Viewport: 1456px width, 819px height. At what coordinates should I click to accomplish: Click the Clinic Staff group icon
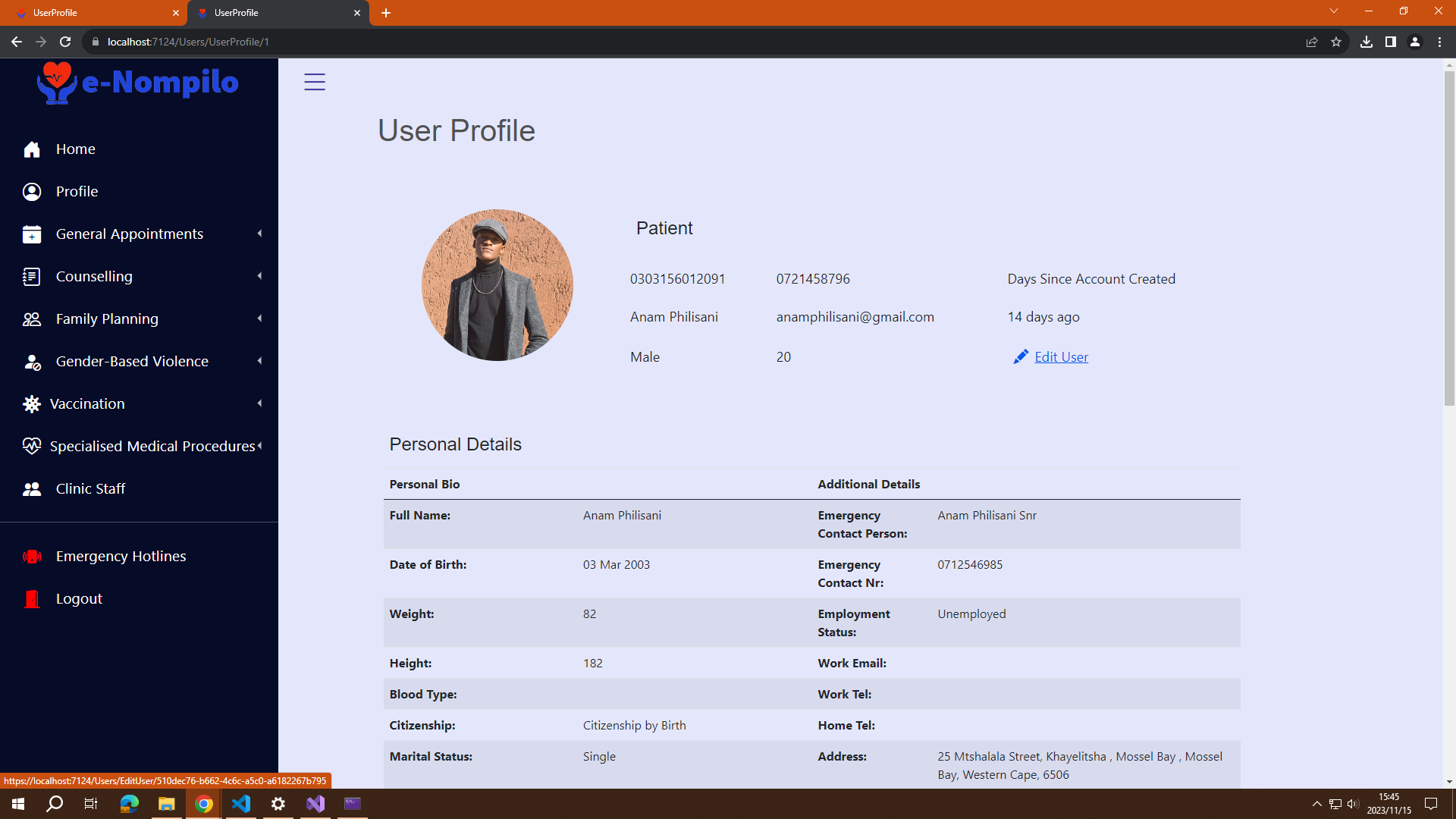coord(32,489)
